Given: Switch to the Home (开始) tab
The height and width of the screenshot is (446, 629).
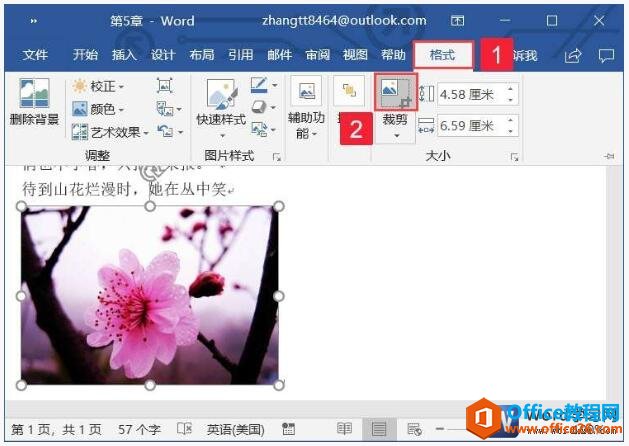Looking at the screenshot, I should point(85,55).
